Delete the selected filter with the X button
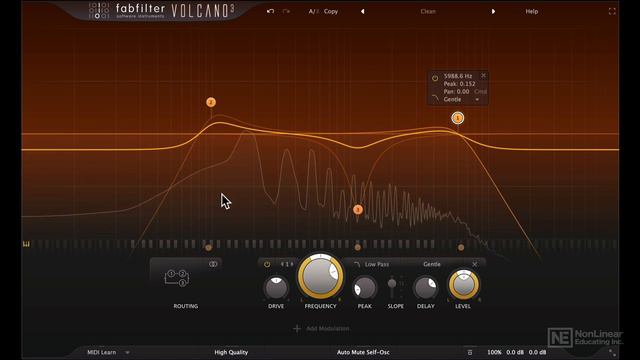 (475, 264)
